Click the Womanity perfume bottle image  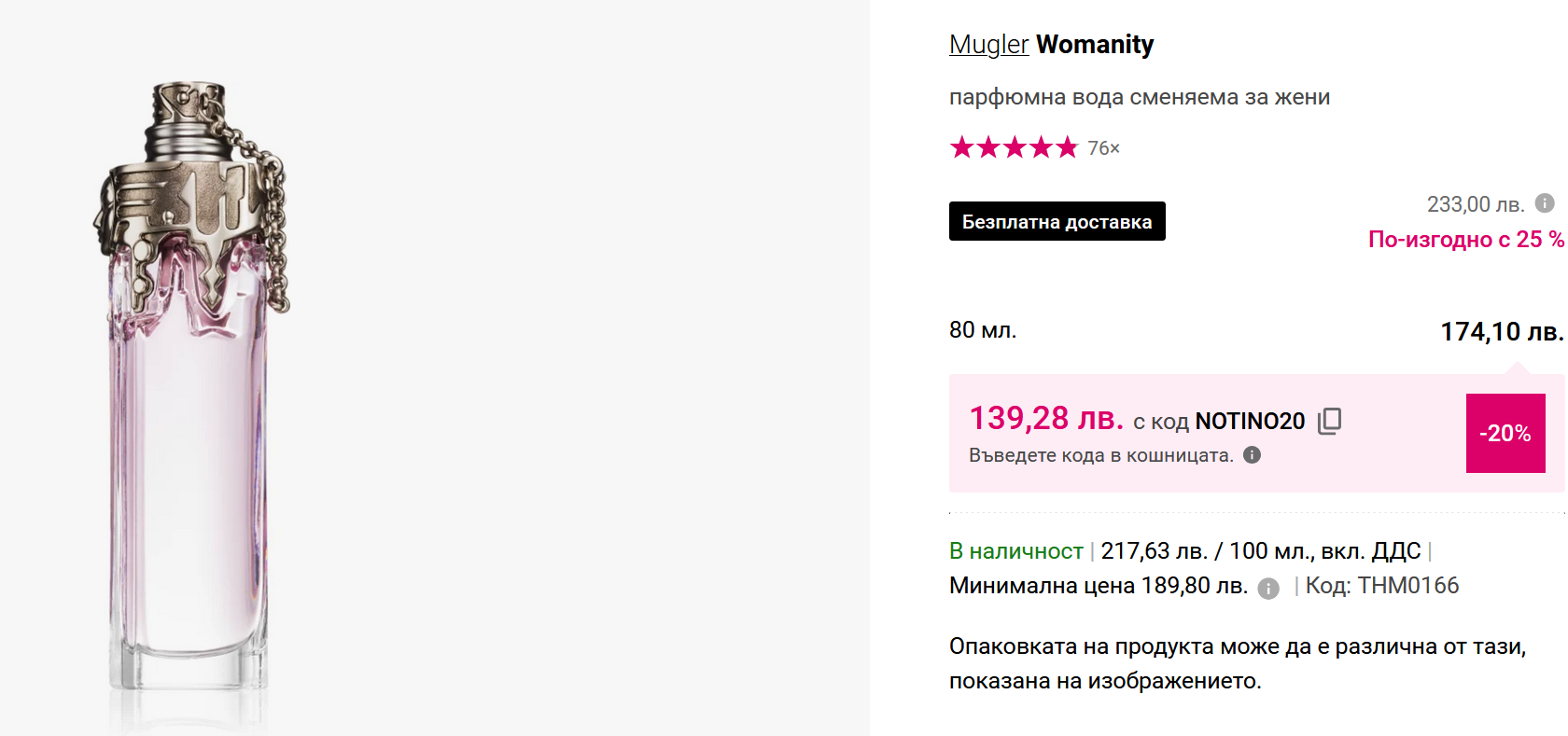coord(191,392)
